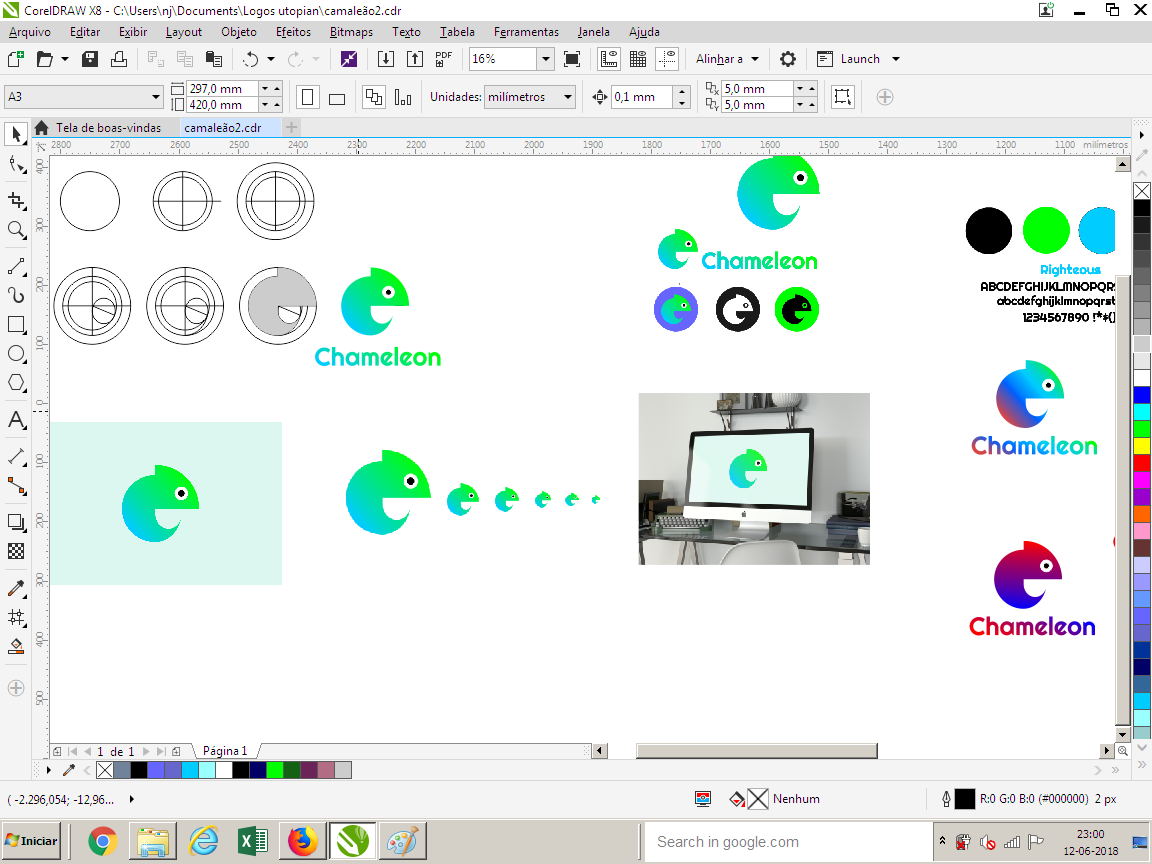Select the Color Eyedropper tool
1152x864 pixels.
point(16,588)
